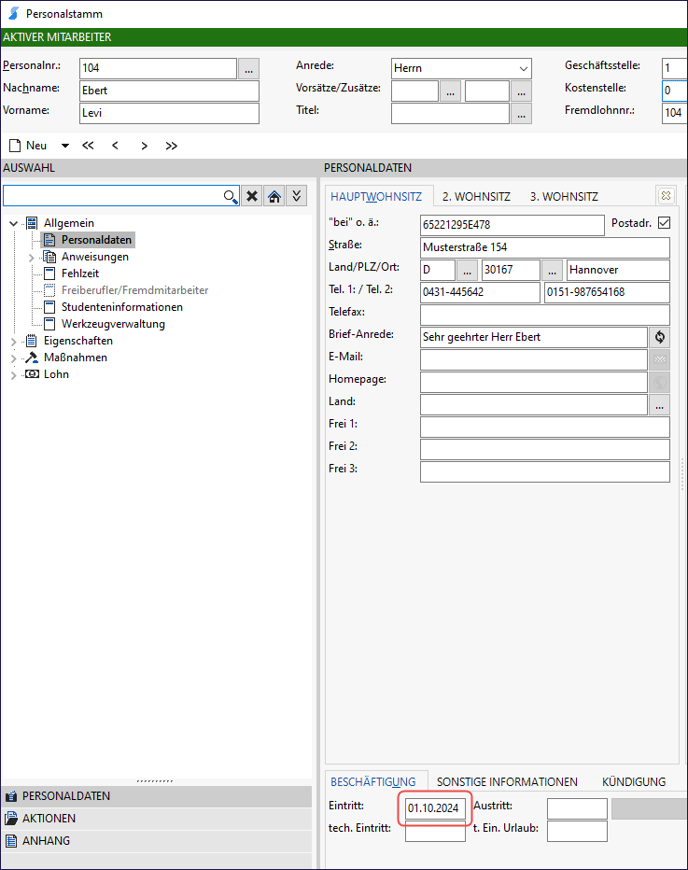Switch to the Sonstige Informationen tab

pos(507,782)
